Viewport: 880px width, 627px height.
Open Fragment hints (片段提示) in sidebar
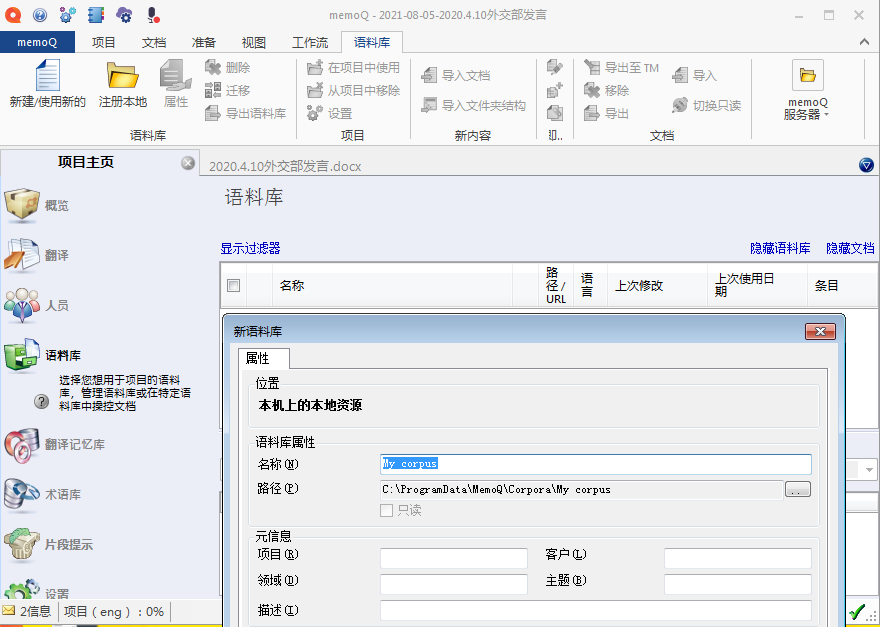(x=48, y=544)
